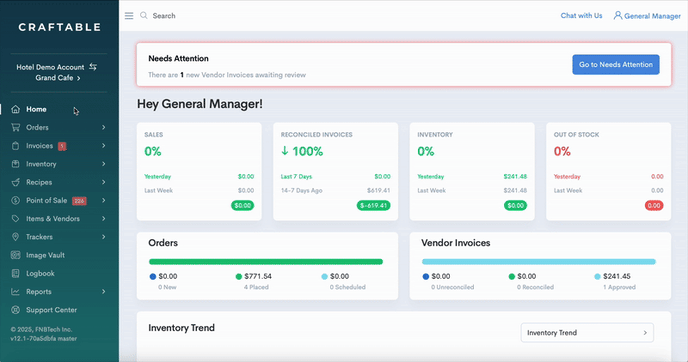Image resolution: width=688 pixels, height=362 pixels.
Task: Click the account switch arrows icon
Action: pos(93,67)
